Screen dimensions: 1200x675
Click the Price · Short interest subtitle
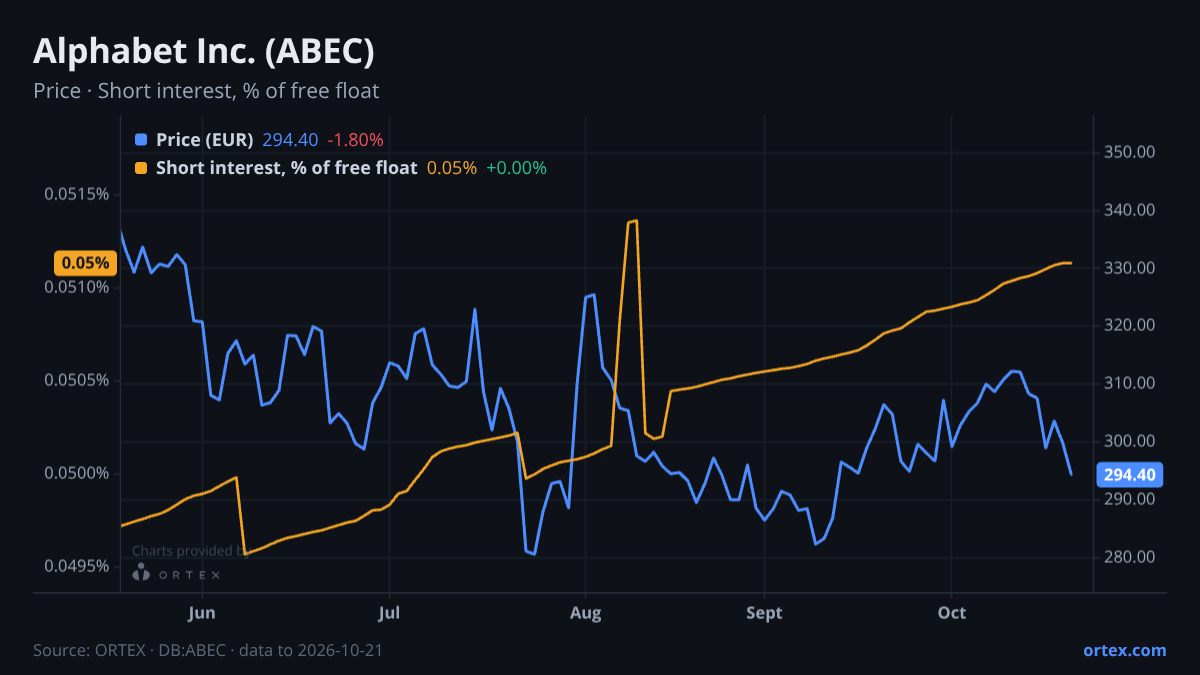(206, 91)
